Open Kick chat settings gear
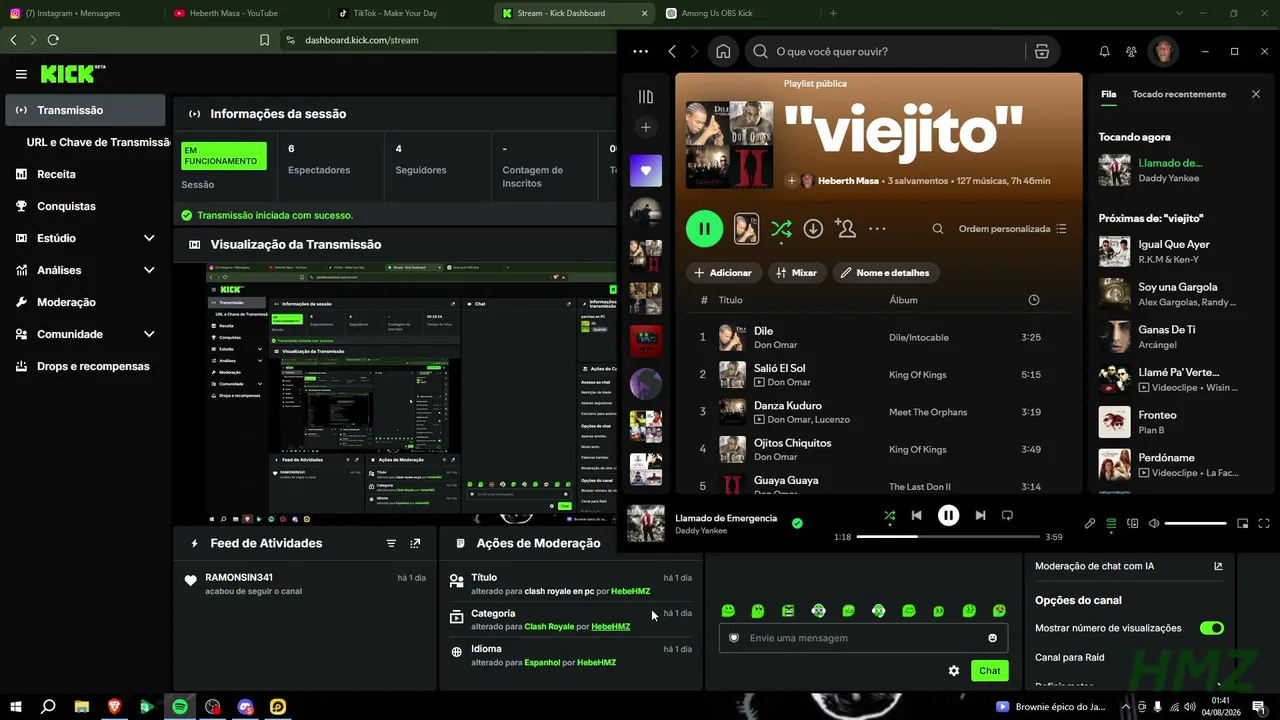1280x720 pixels. [x=954, y=670]
